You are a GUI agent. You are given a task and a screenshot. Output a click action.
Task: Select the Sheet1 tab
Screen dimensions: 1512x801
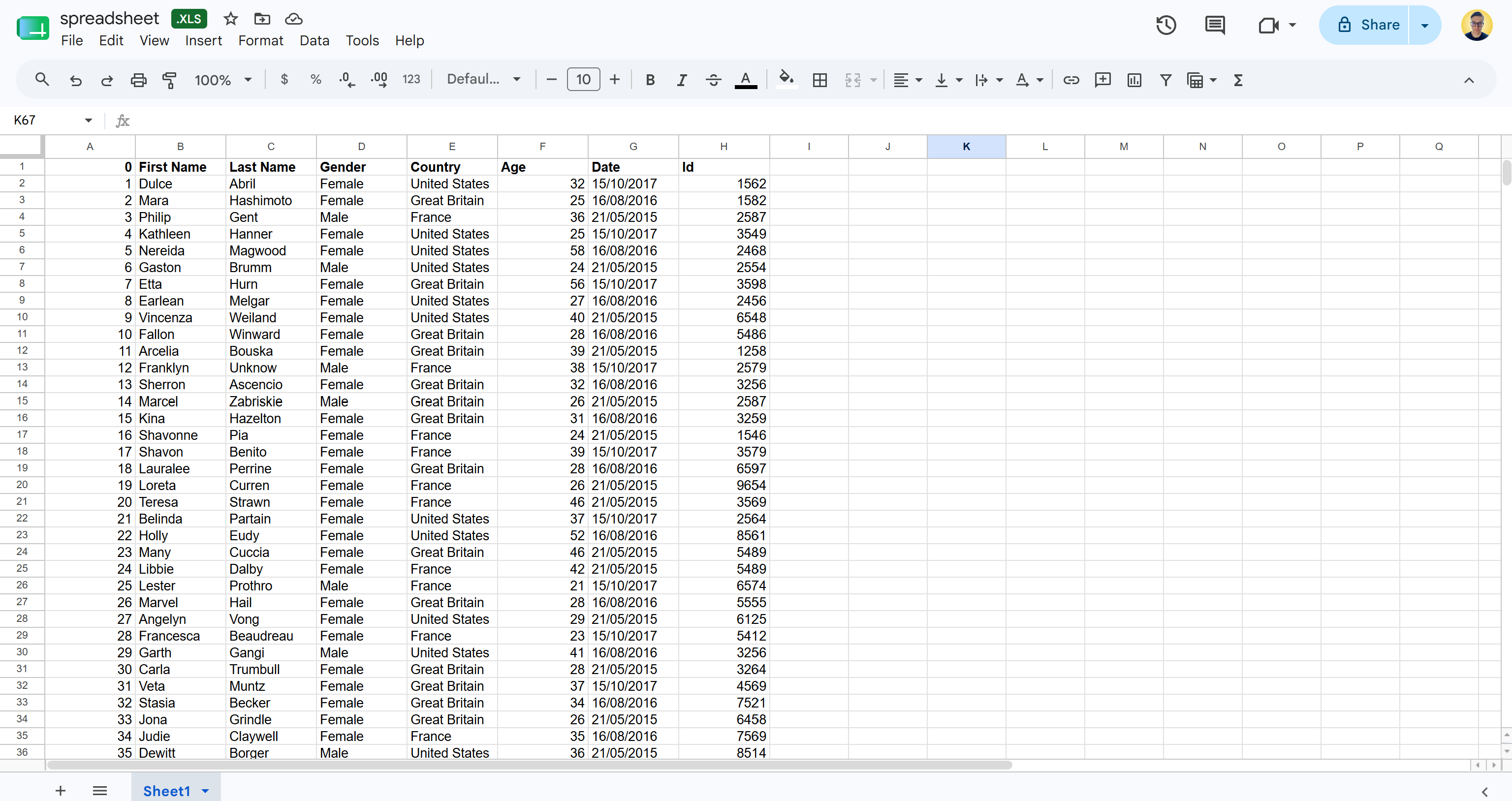point(167,791)
